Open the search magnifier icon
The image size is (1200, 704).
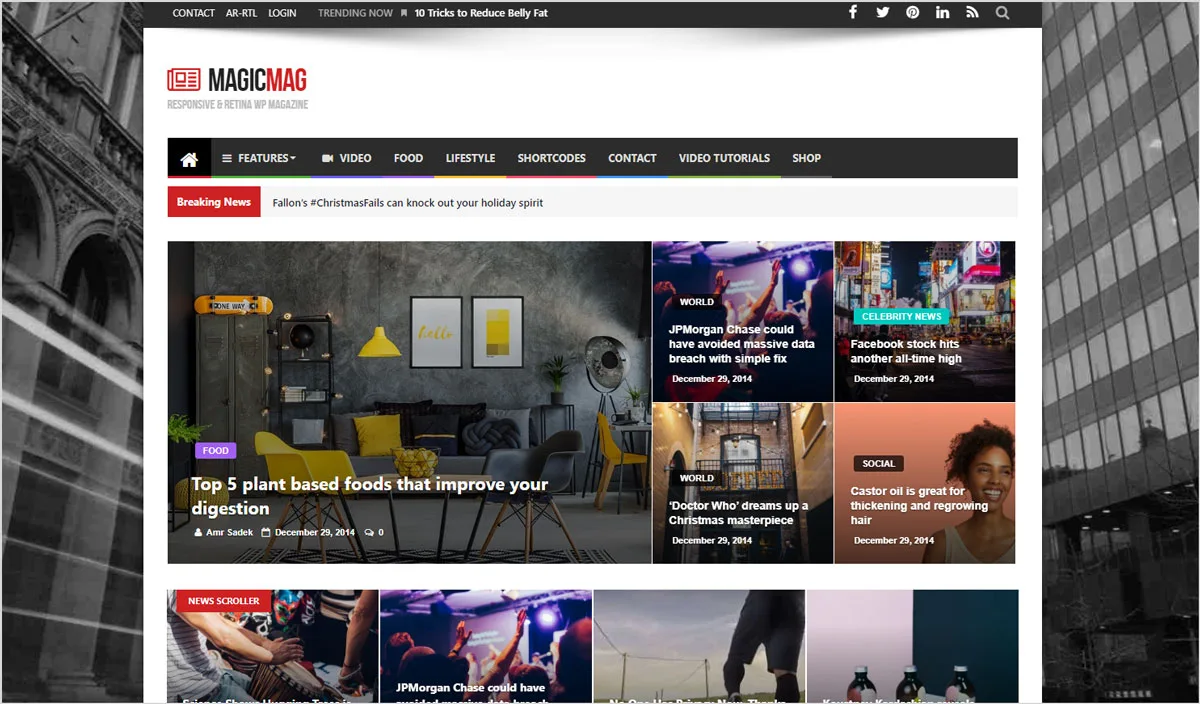click(1003, 13)
